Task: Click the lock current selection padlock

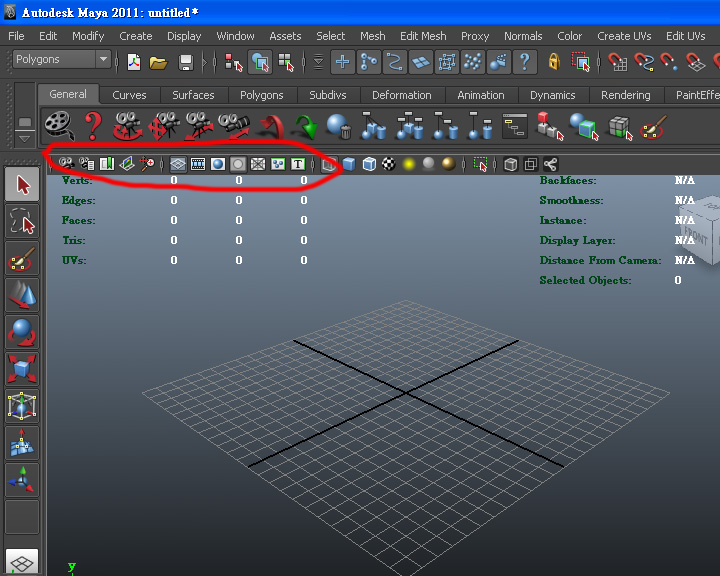Action: tap(554, 62)
